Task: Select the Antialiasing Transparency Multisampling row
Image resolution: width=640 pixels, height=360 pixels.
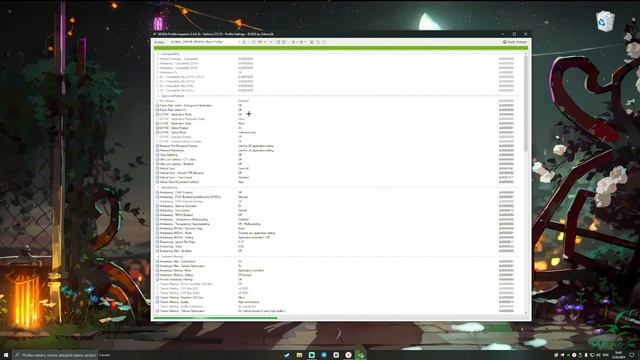Action: click(339, 219)
